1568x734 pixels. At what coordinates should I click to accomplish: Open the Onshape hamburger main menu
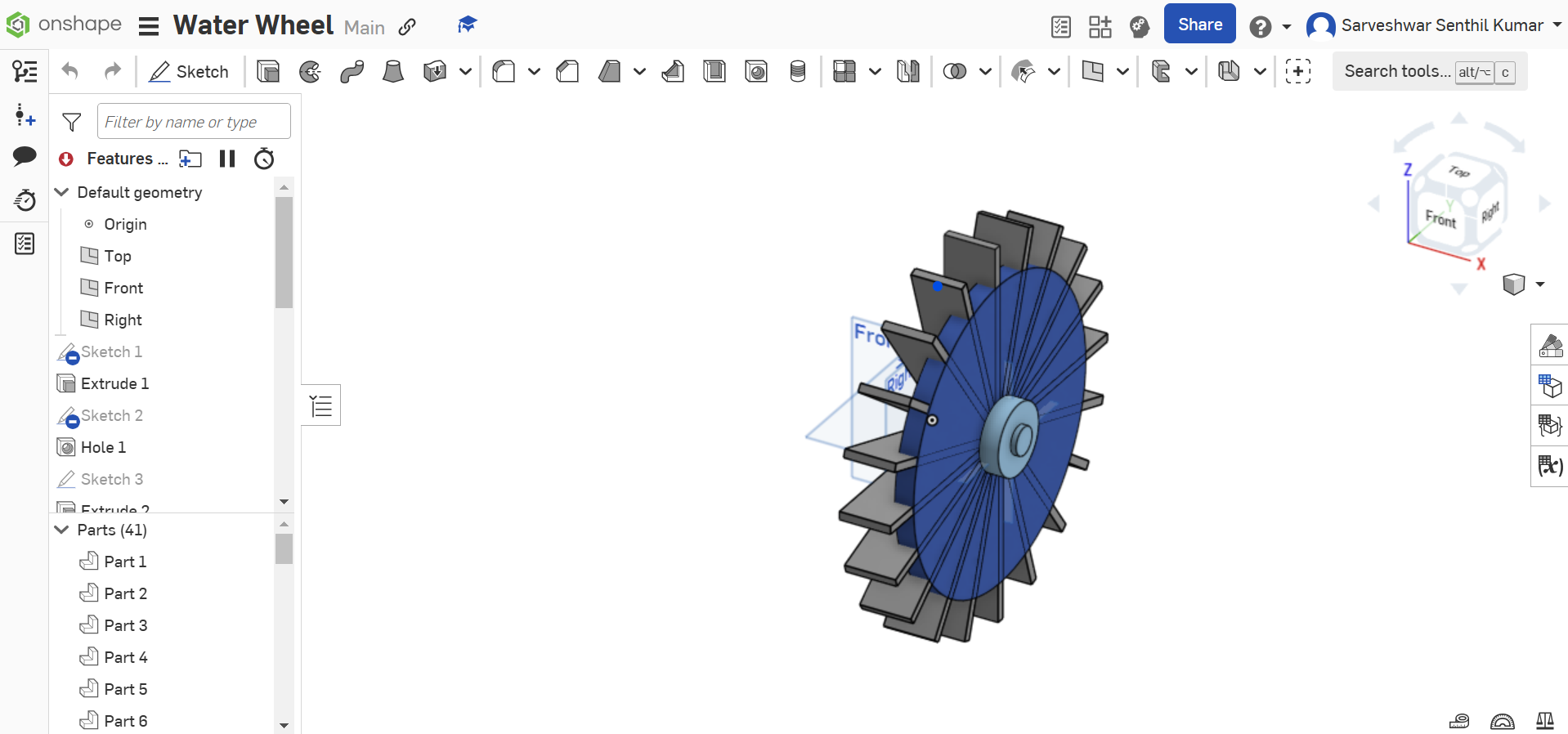pos(148,26)
